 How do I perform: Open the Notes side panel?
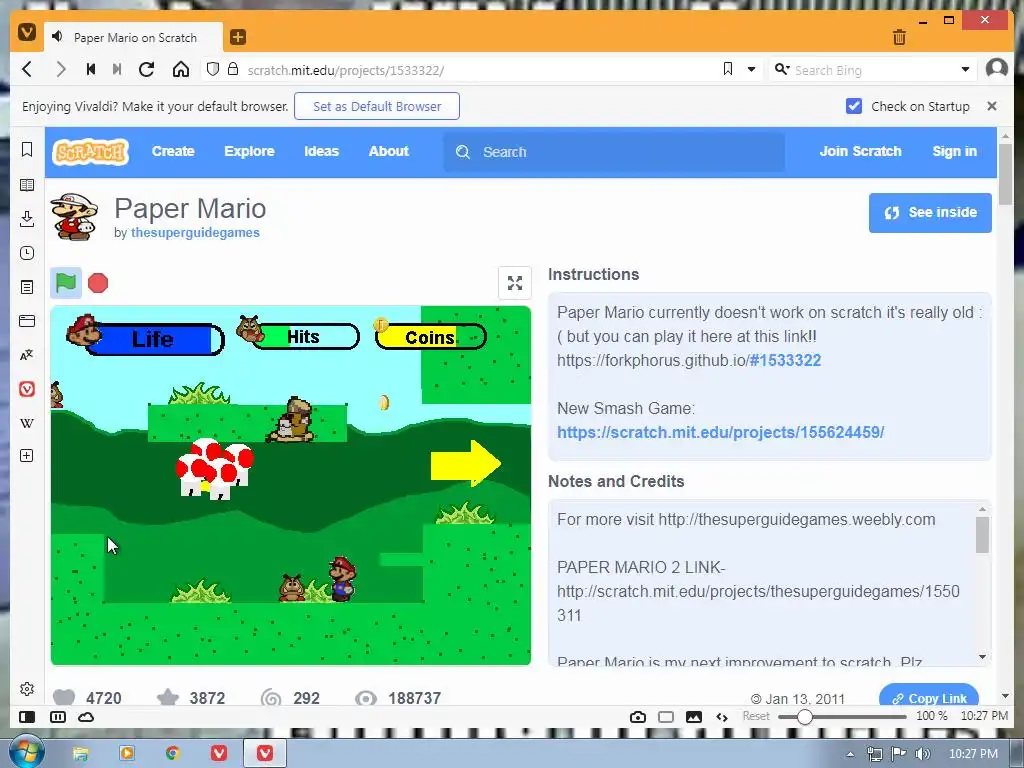pos(27,287)
